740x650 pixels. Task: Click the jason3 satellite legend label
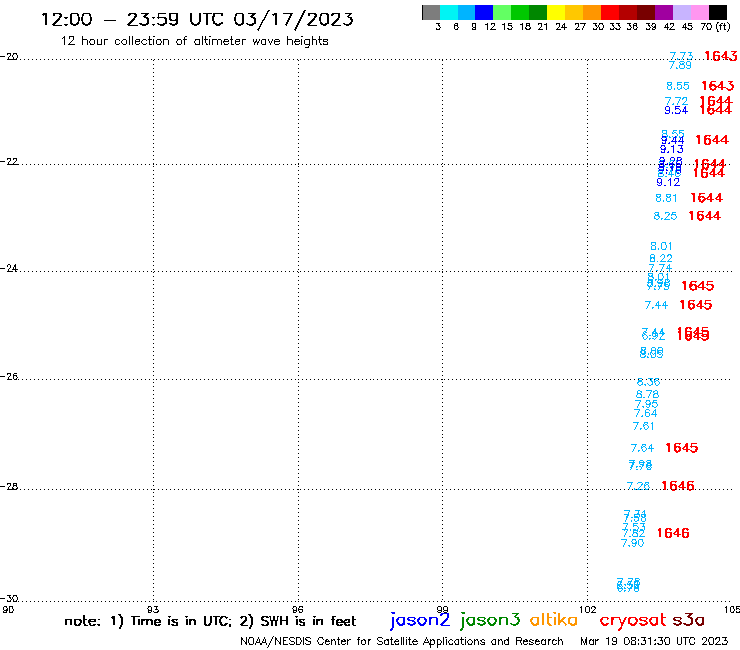coord(490,620)
